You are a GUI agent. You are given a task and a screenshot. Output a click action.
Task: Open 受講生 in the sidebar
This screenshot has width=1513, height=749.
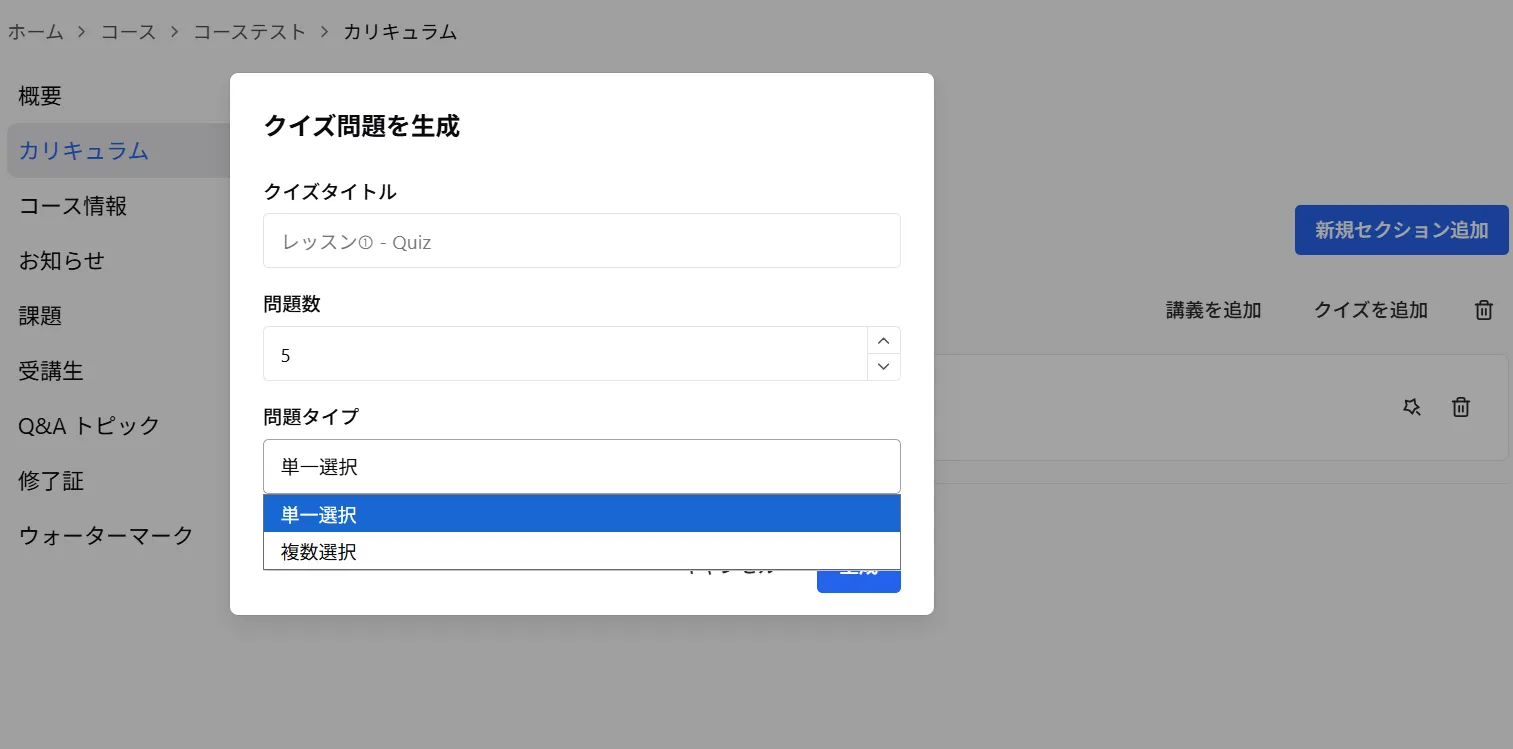pyautogui.click(x=51, y=371)
